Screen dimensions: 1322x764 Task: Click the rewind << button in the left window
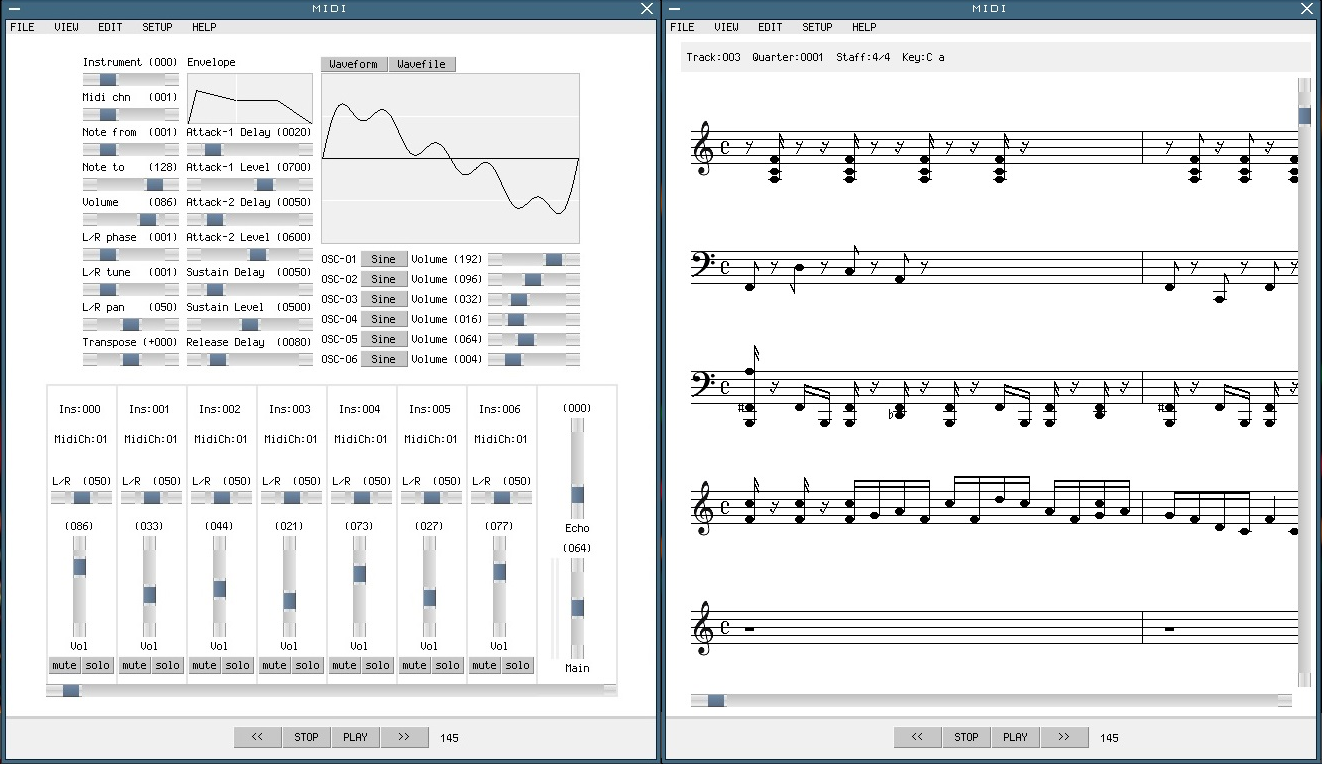tap(257, 737)
